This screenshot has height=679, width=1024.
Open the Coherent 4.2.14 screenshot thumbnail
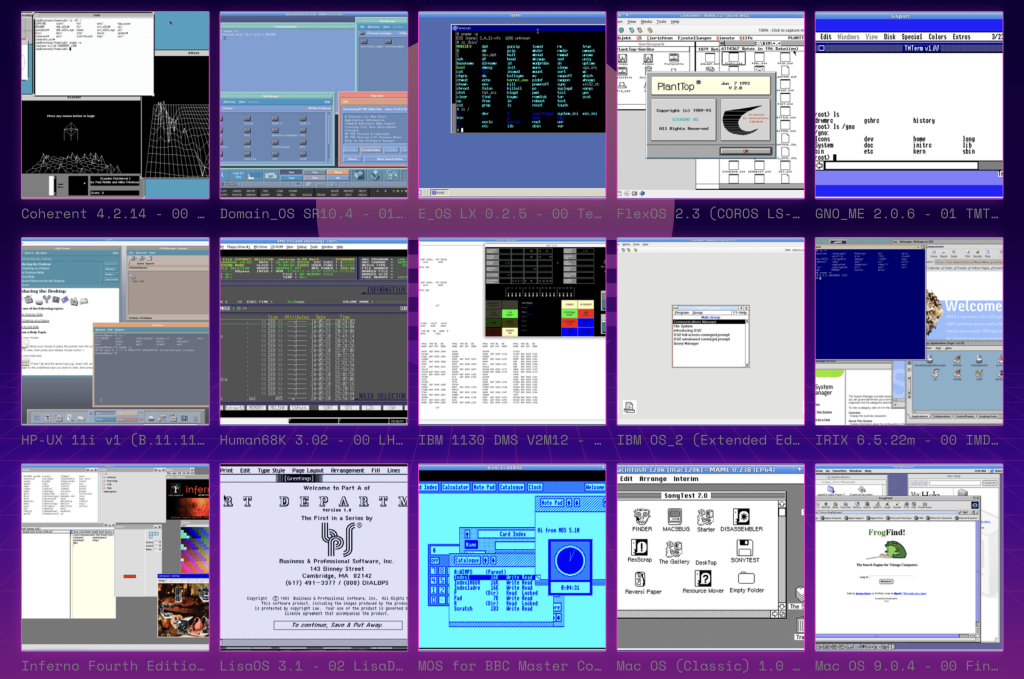point(115,105)
